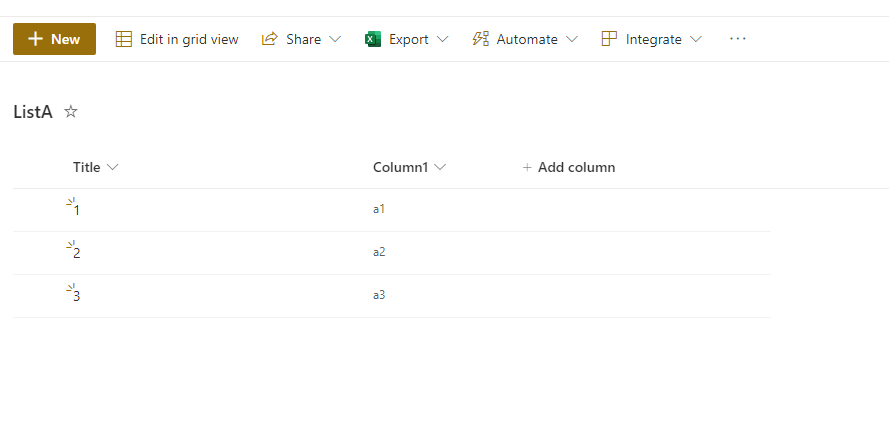889x431 pixels.
Task: Click the Automate flow icon
Action: click(480, 39)
